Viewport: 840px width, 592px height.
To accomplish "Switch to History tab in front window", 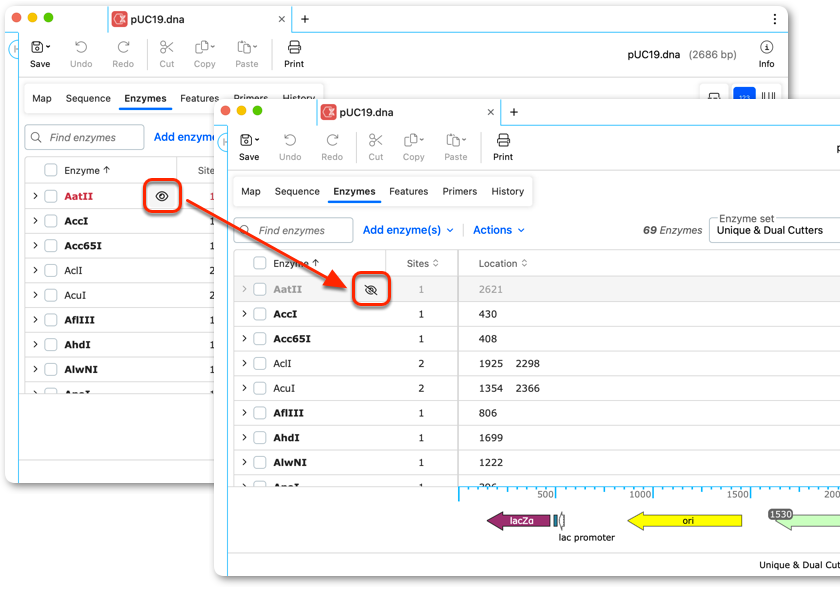I will click(x=508, y=191).
